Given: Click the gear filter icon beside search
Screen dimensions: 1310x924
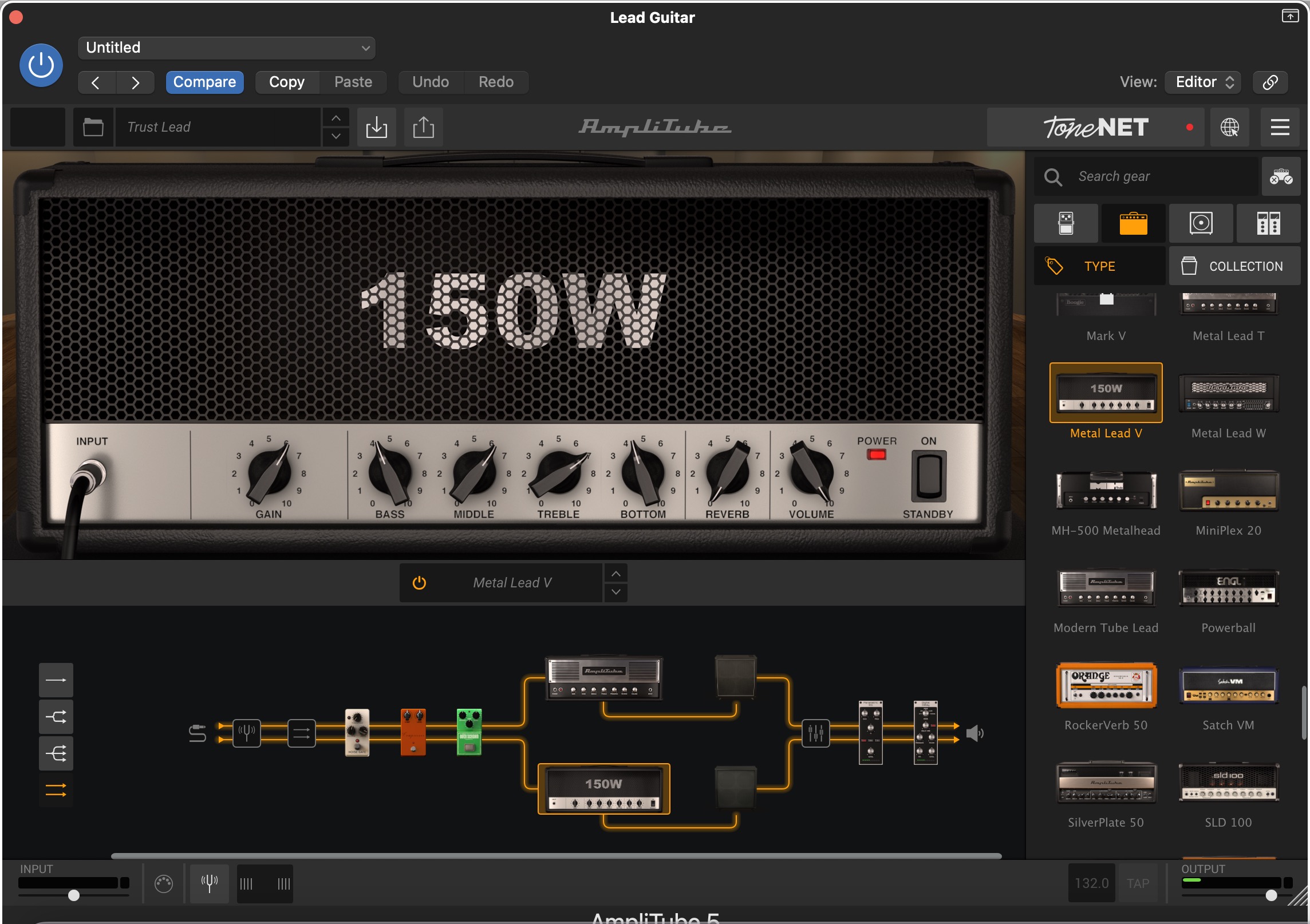Looking at the screenshot, I should point(1281,176).
